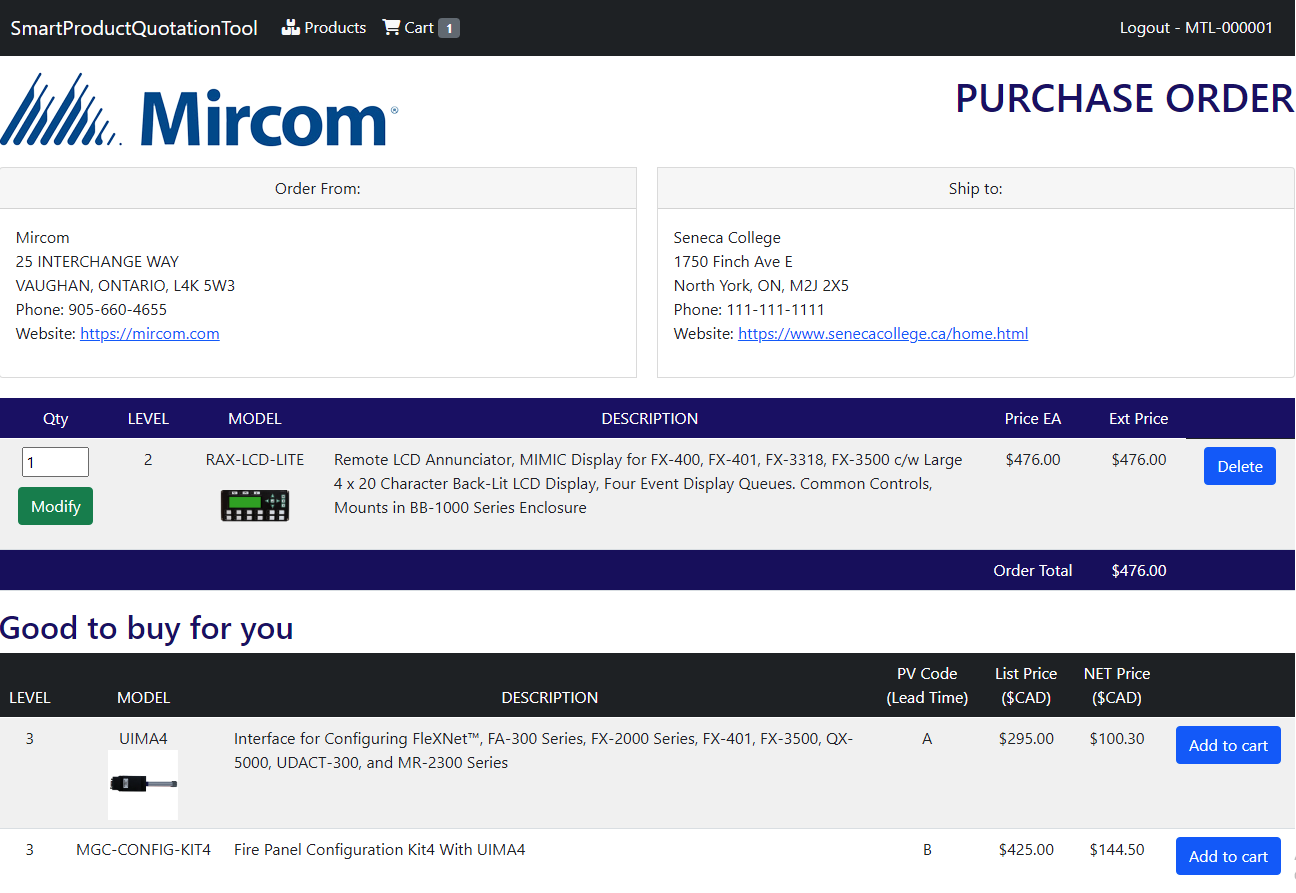Click the $144.50 net price
This screenshot has width=1296, height=893.
pyautogui.click(x=1117, y=850)
